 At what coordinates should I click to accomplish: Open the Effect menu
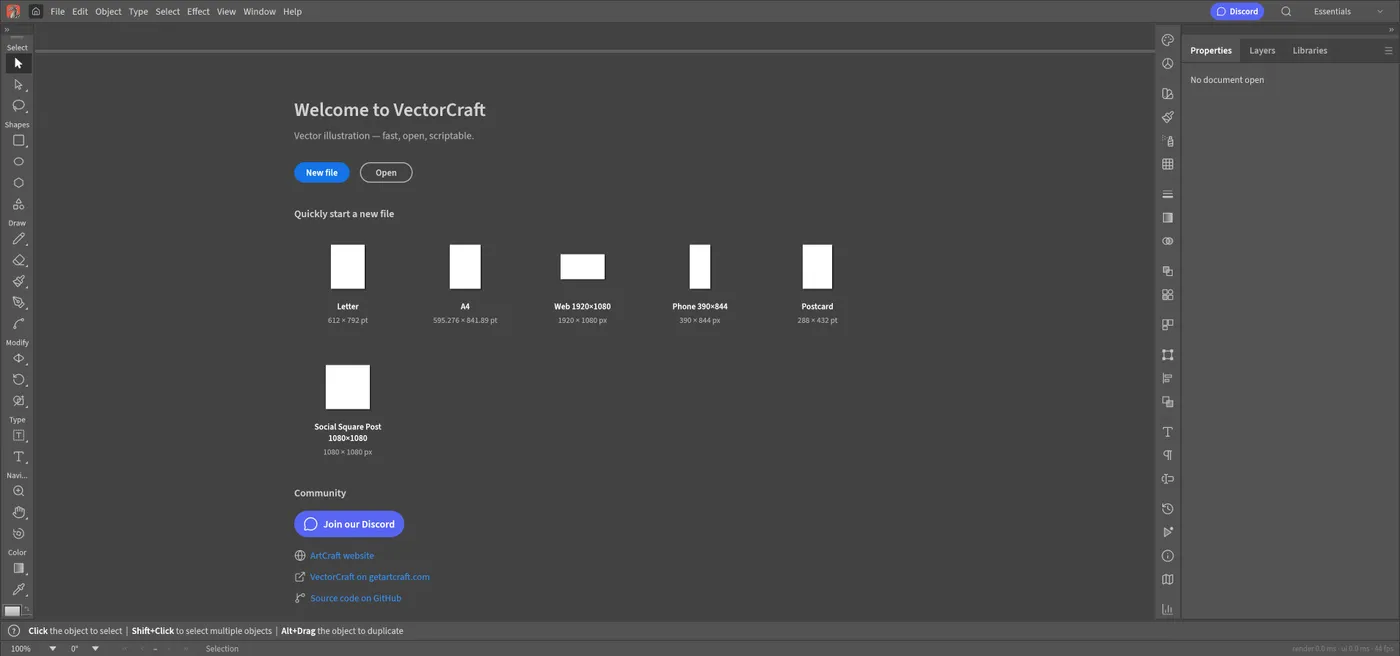[x=198, y=12]
